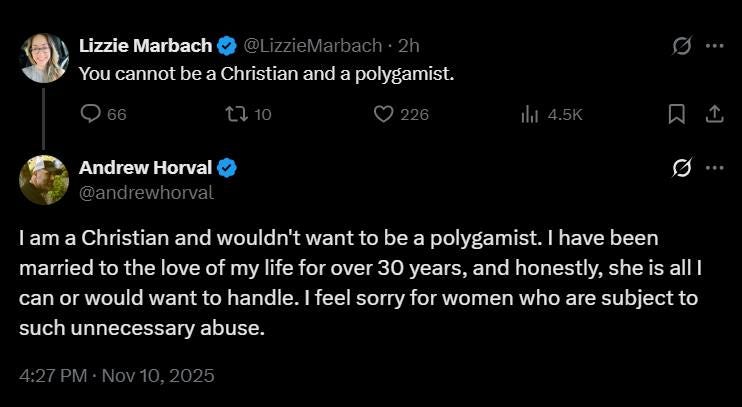Open the 2h timestamp link
Screen dimensions: 742x407
[x=409, y=46]
